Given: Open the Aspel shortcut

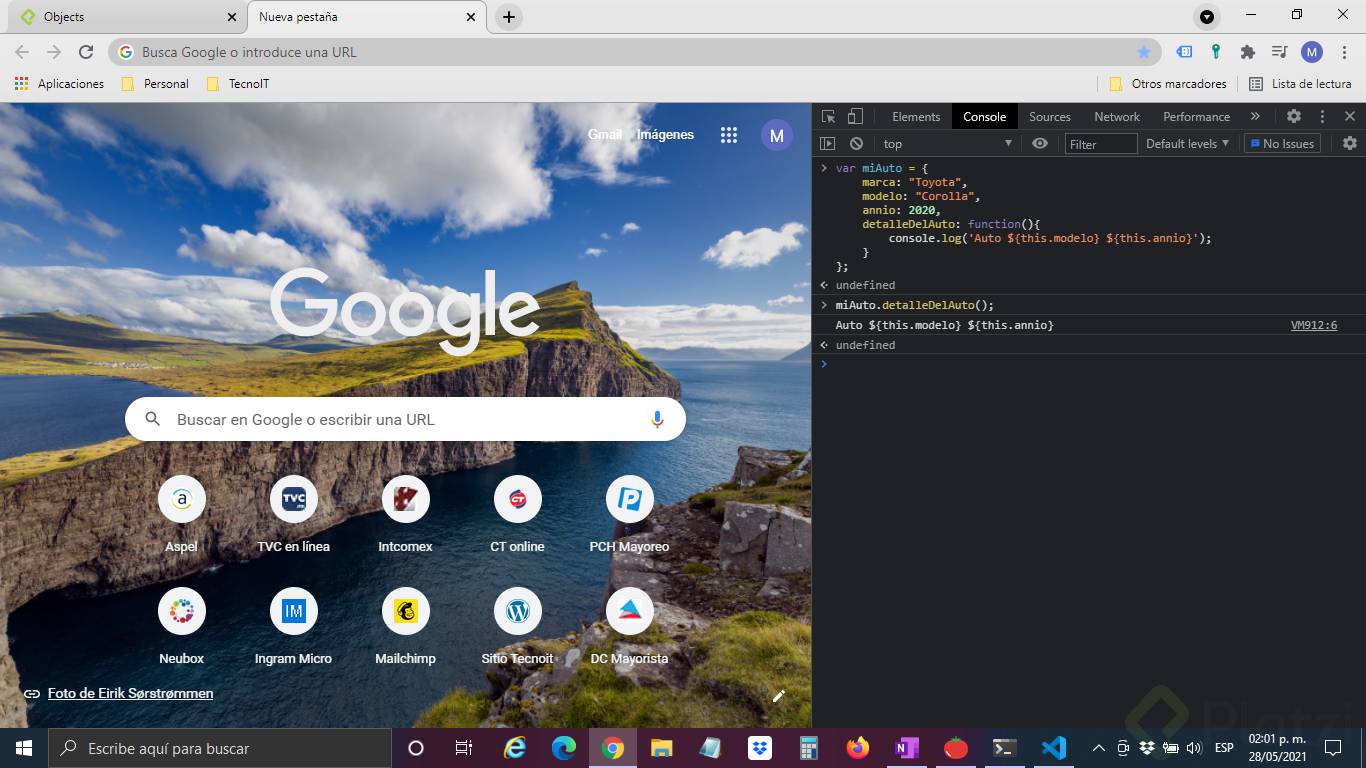Looking at the screenshot, I should [182, 515].
